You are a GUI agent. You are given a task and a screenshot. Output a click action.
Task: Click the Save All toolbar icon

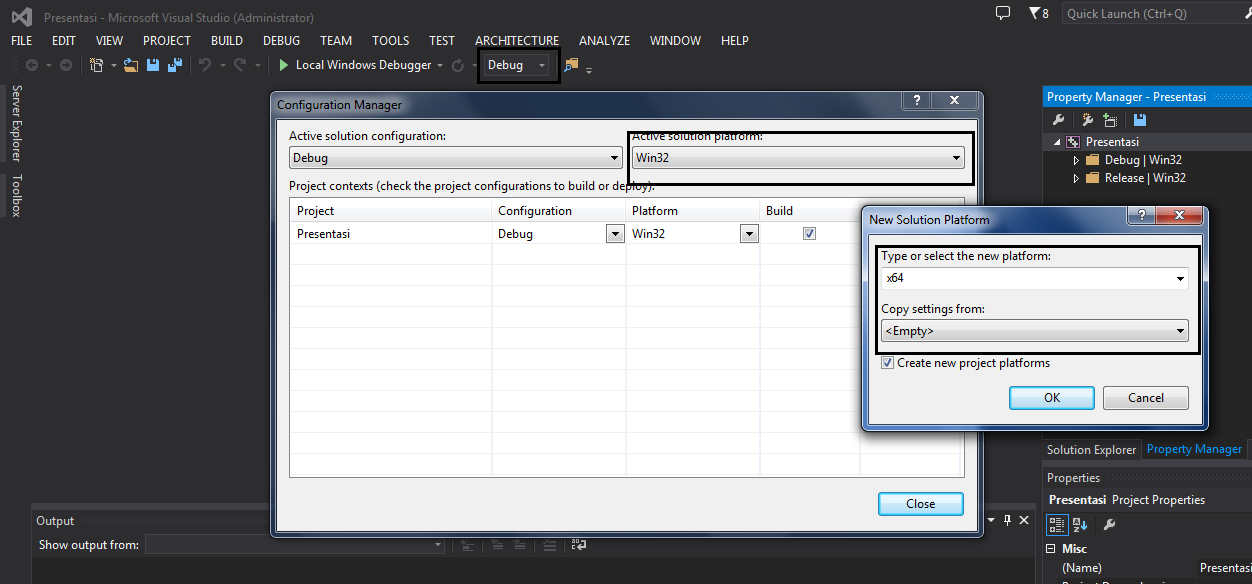(x=174, y=64)
